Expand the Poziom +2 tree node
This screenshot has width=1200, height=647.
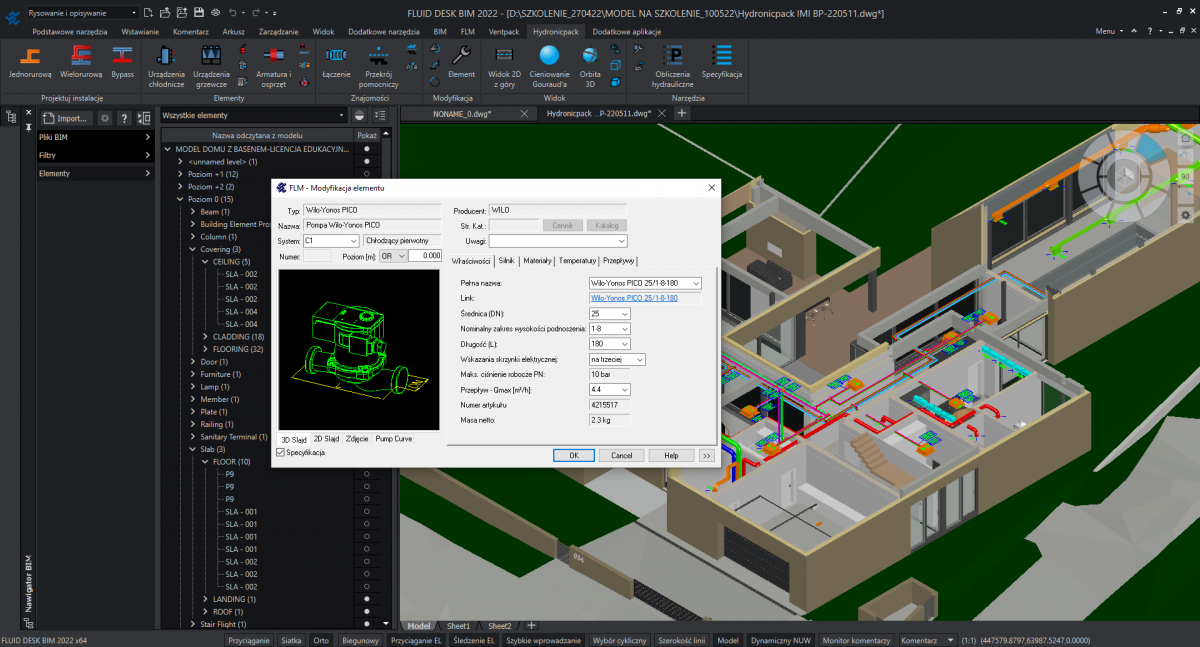point(180,187)
